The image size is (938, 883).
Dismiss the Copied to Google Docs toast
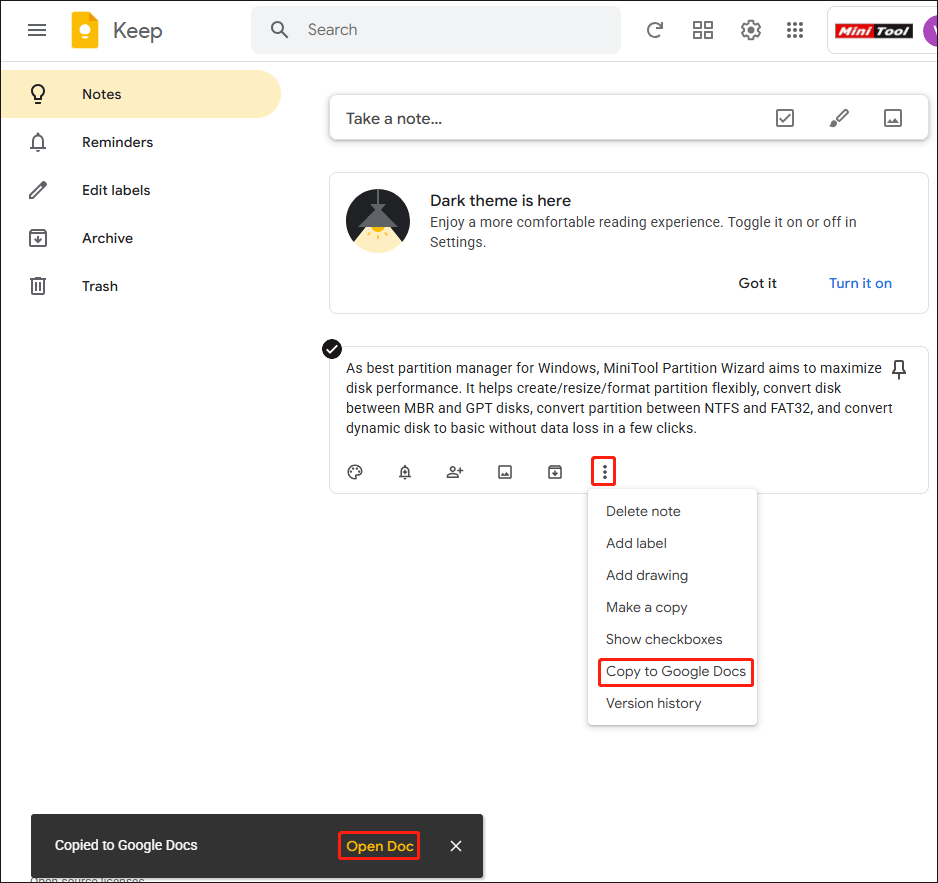tap(456, 846)
